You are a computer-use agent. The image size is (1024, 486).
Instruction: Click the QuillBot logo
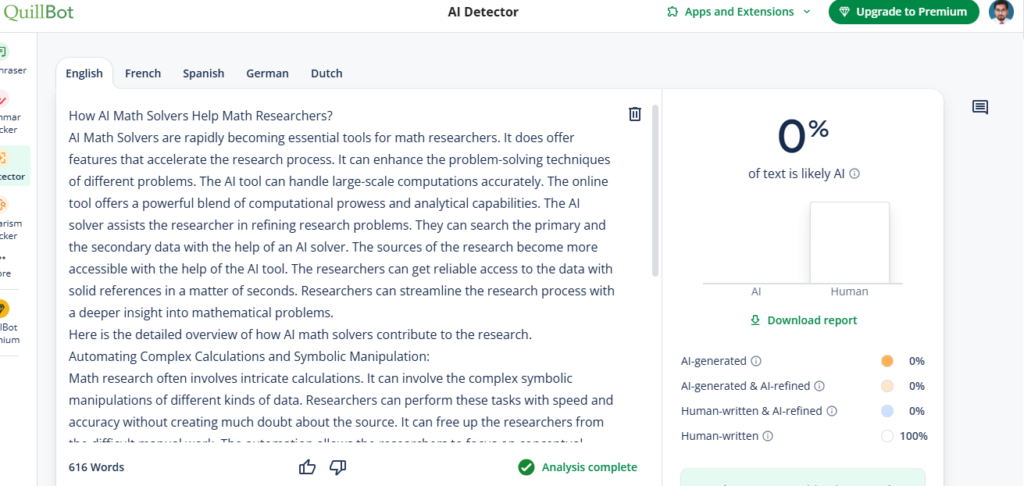[38, 12]
